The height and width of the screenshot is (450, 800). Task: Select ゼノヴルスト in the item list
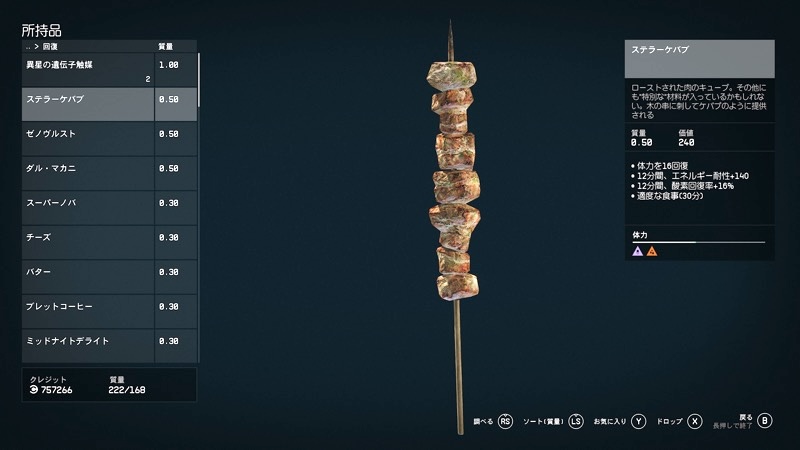point(109,139)
